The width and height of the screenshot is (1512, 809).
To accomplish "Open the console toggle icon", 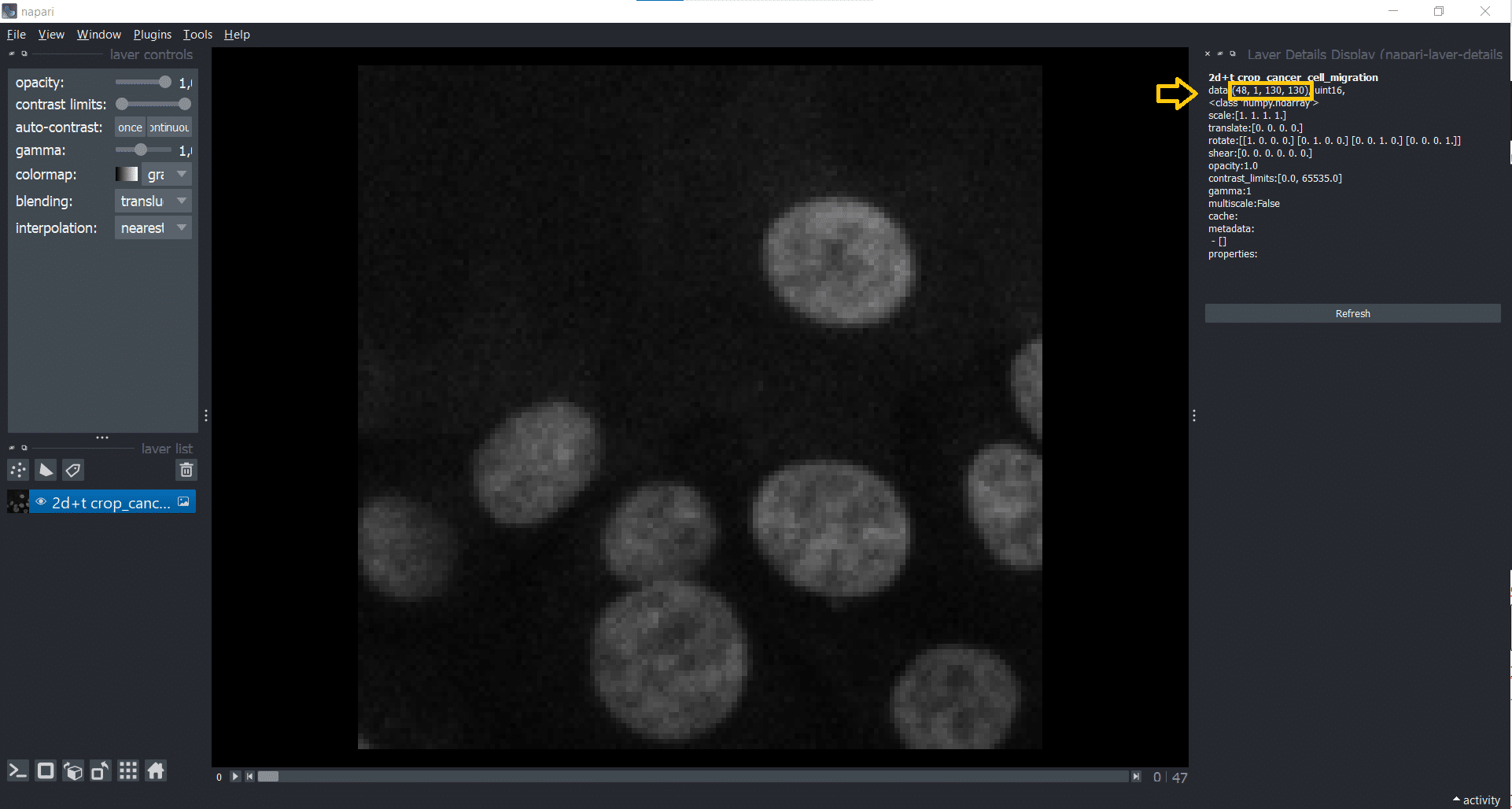I will [x=18, y=771].
